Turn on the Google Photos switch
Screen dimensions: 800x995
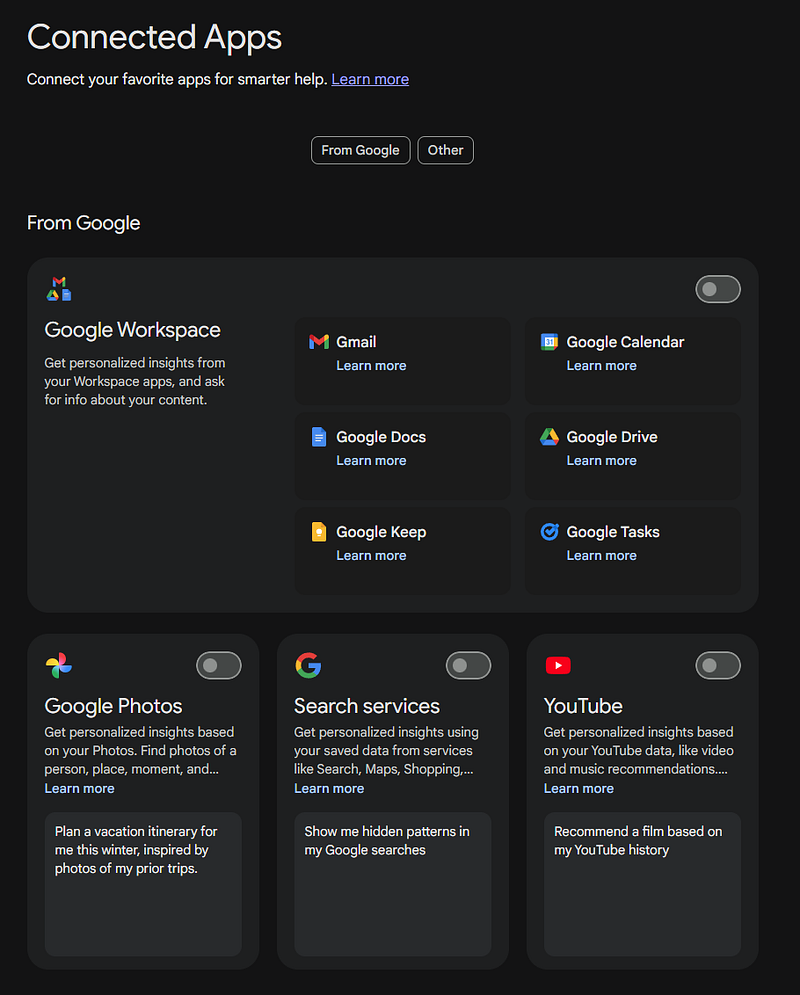pyautogui.click(x=218, y=666)
